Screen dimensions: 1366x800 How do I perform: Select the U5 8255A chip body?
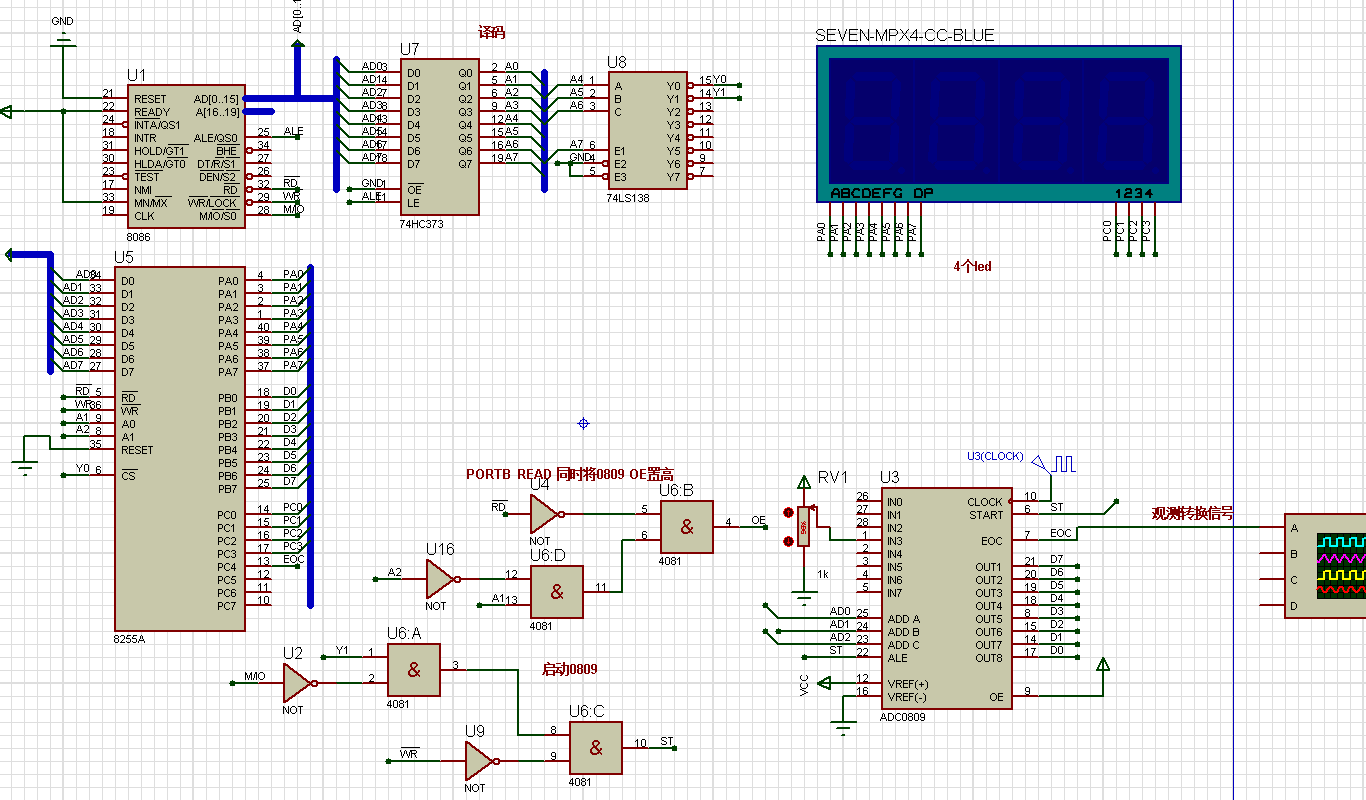180,449
